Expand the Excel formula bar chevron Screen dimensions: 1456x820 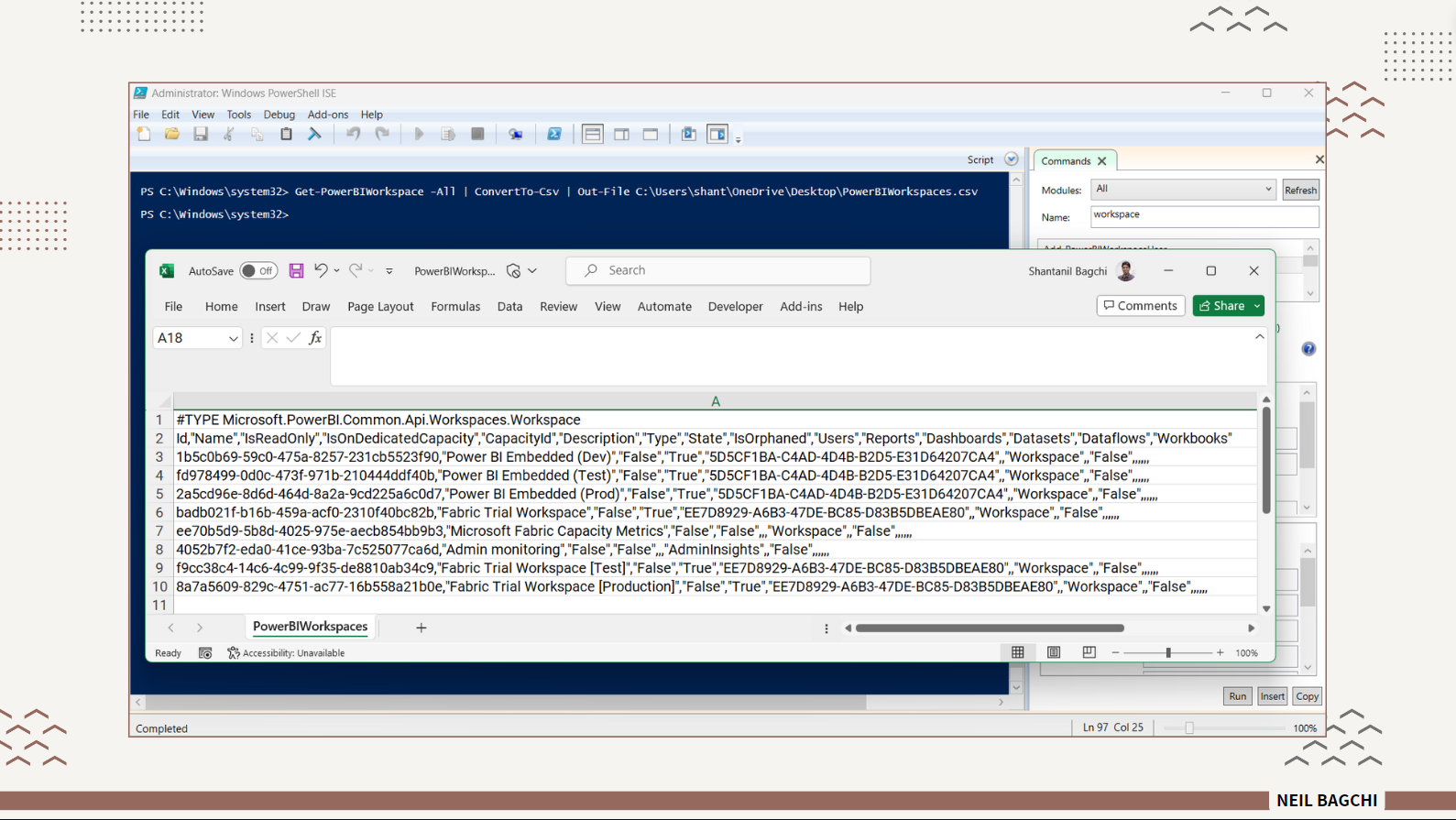click(1260, 337)
